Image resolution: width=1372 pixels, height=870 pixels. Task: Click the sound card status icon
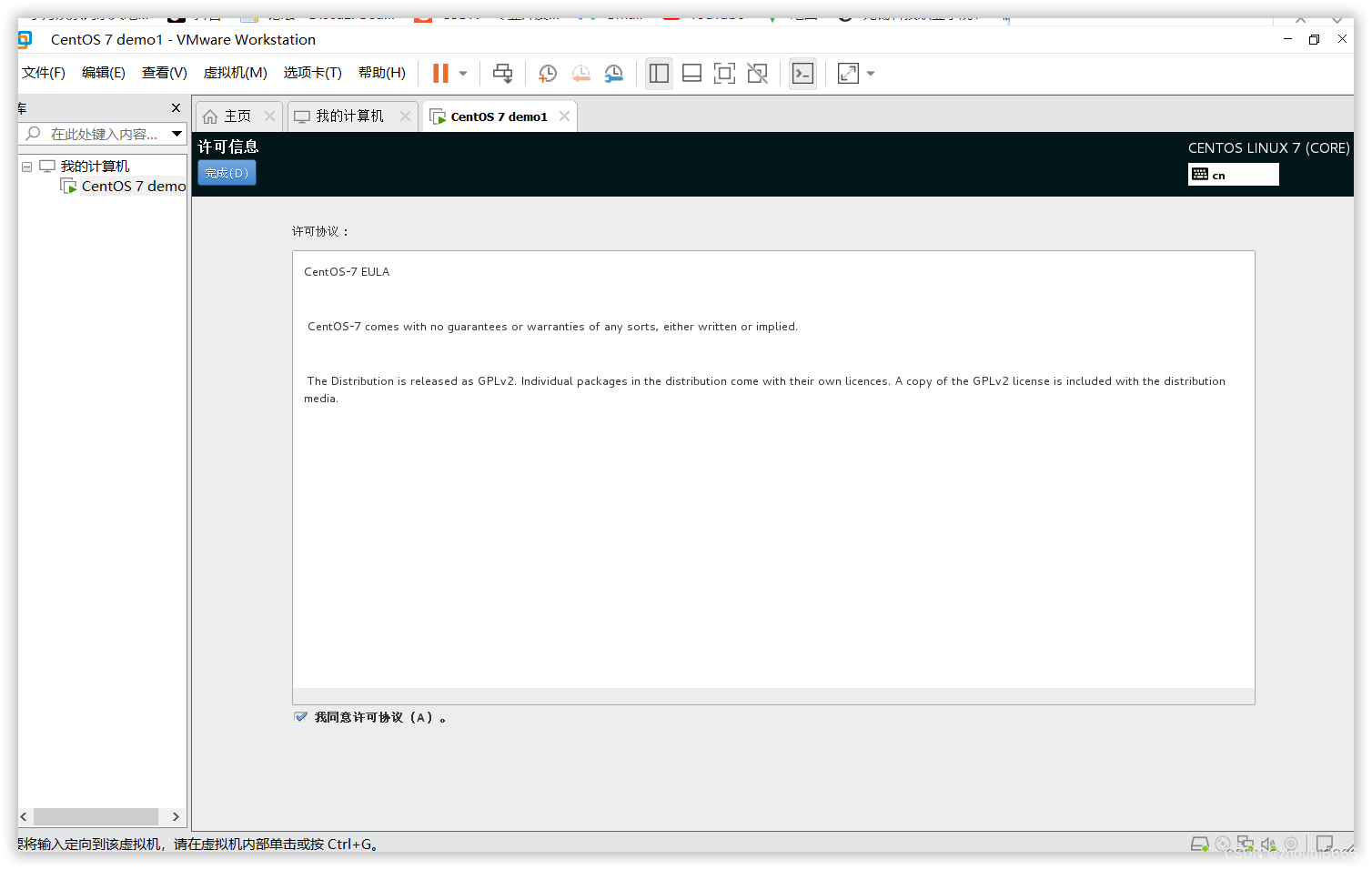coord(1268,845)
